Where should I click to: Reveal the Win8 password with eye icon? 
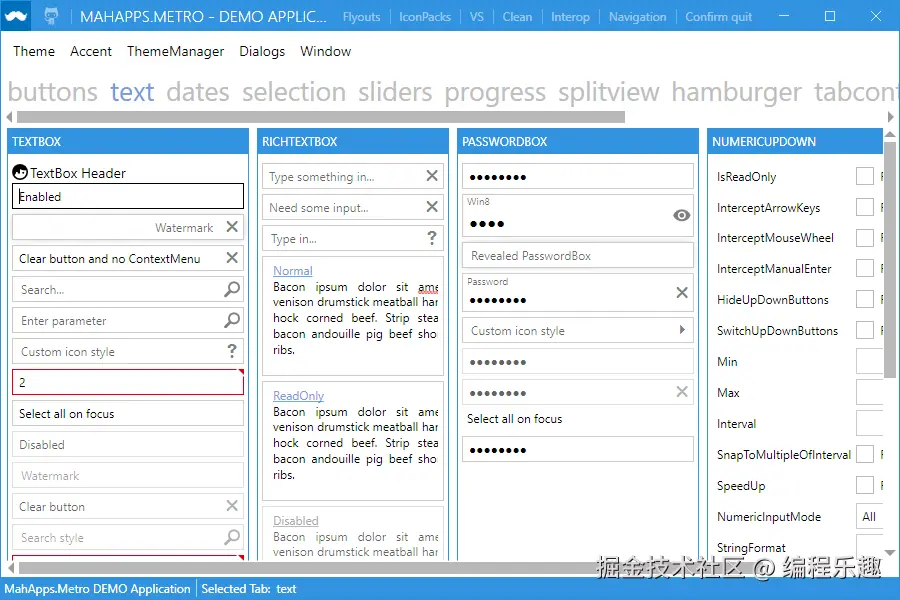coord(681,215)
